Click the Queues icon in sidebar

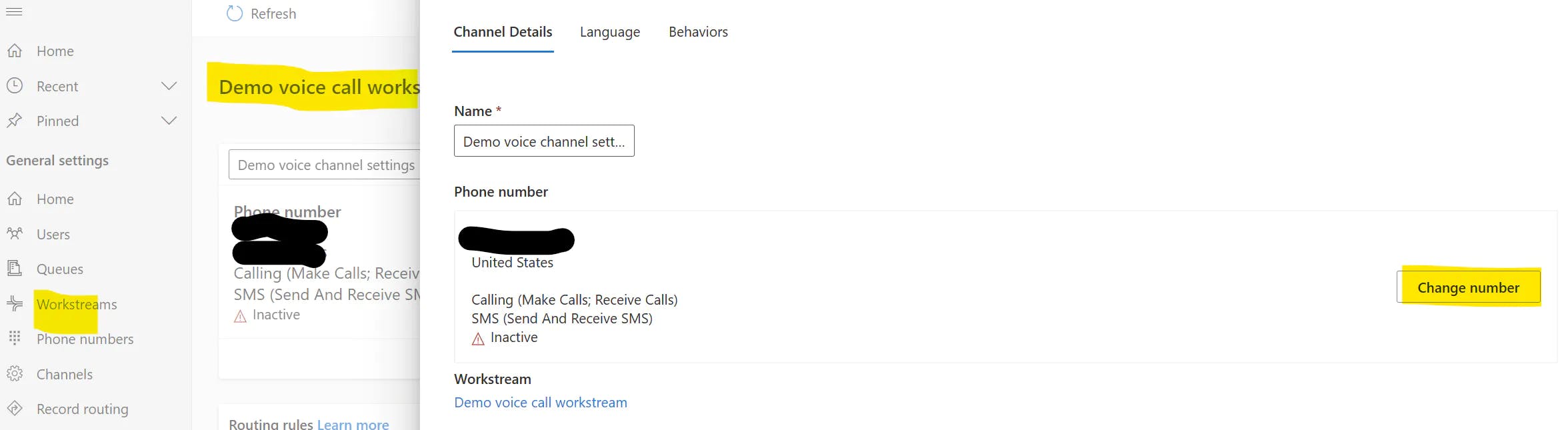15,269
